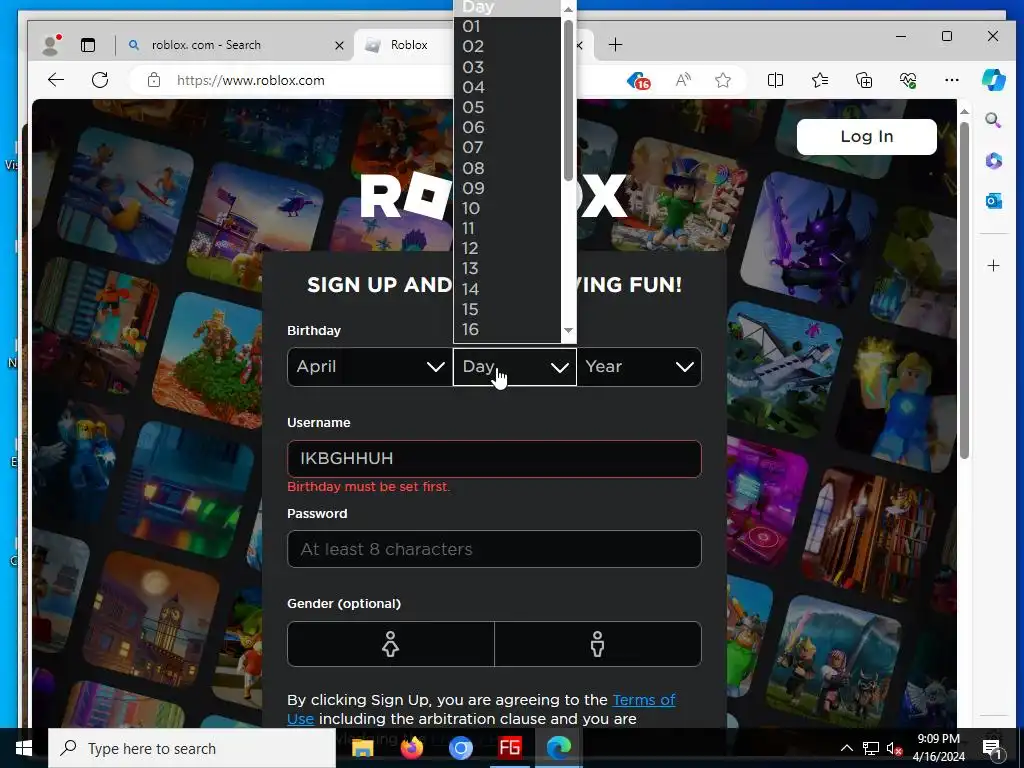
Task: Open the Favorites list icon
Action: (820, 80)
